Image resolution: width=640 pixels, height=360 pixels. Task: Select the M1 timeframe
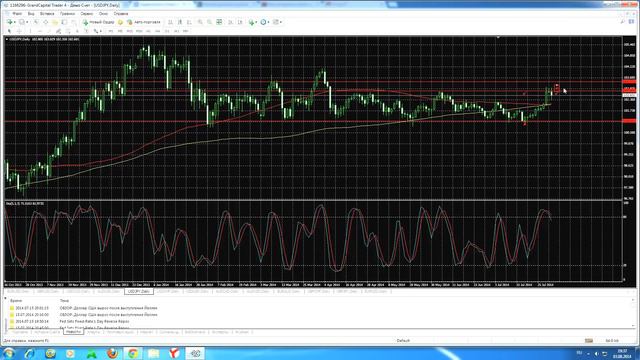pyautogui.click(x=110, y=31)
